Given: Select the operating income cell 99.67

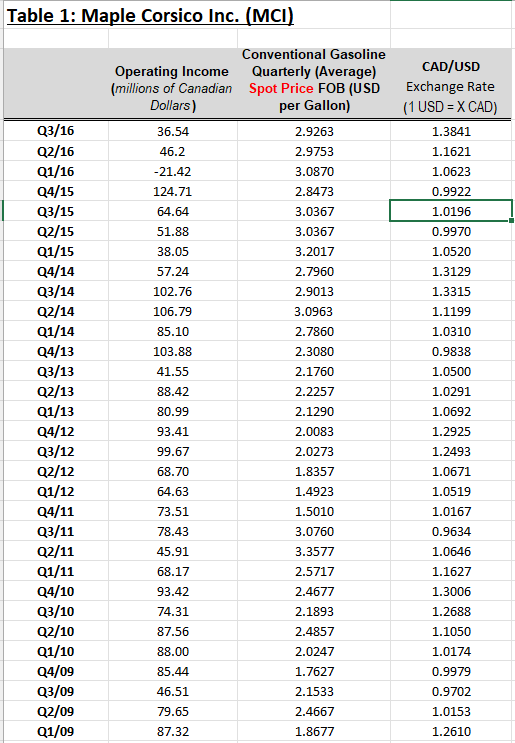Looking at the screenshot, I should (x=172, y=451).
